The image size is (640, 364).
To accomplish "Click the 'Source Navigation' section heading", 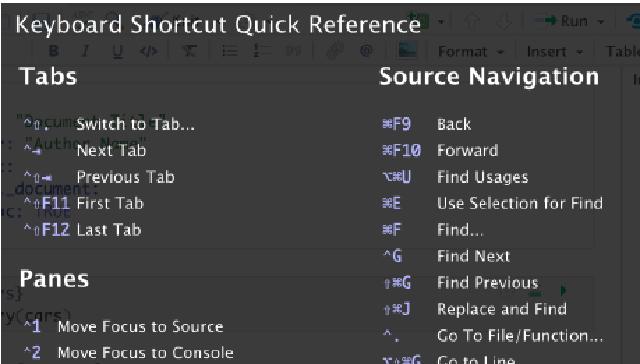I will tap(489, 76).
